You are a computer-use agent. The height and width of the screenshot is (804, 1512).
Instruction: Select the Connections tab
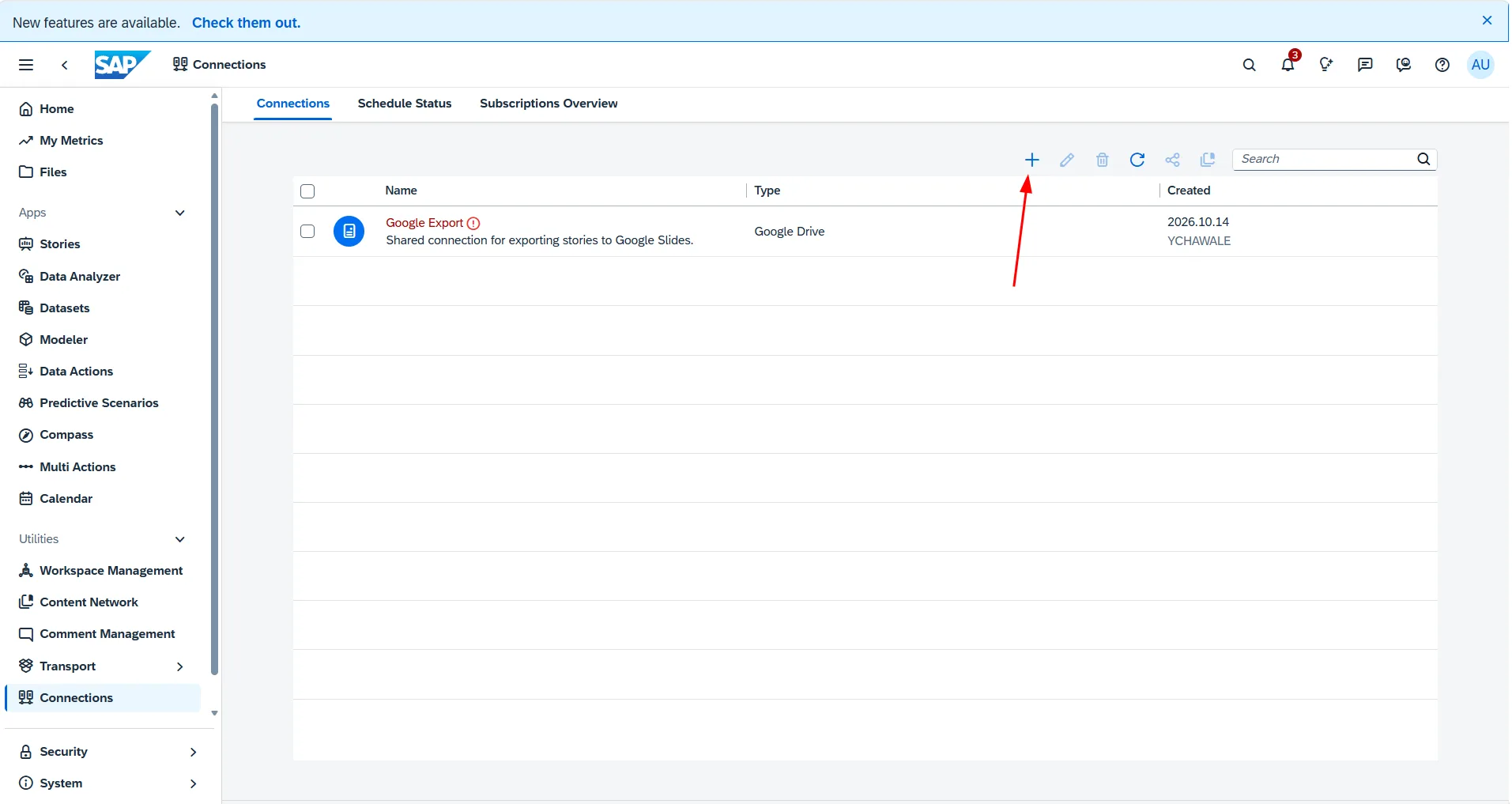292,104
